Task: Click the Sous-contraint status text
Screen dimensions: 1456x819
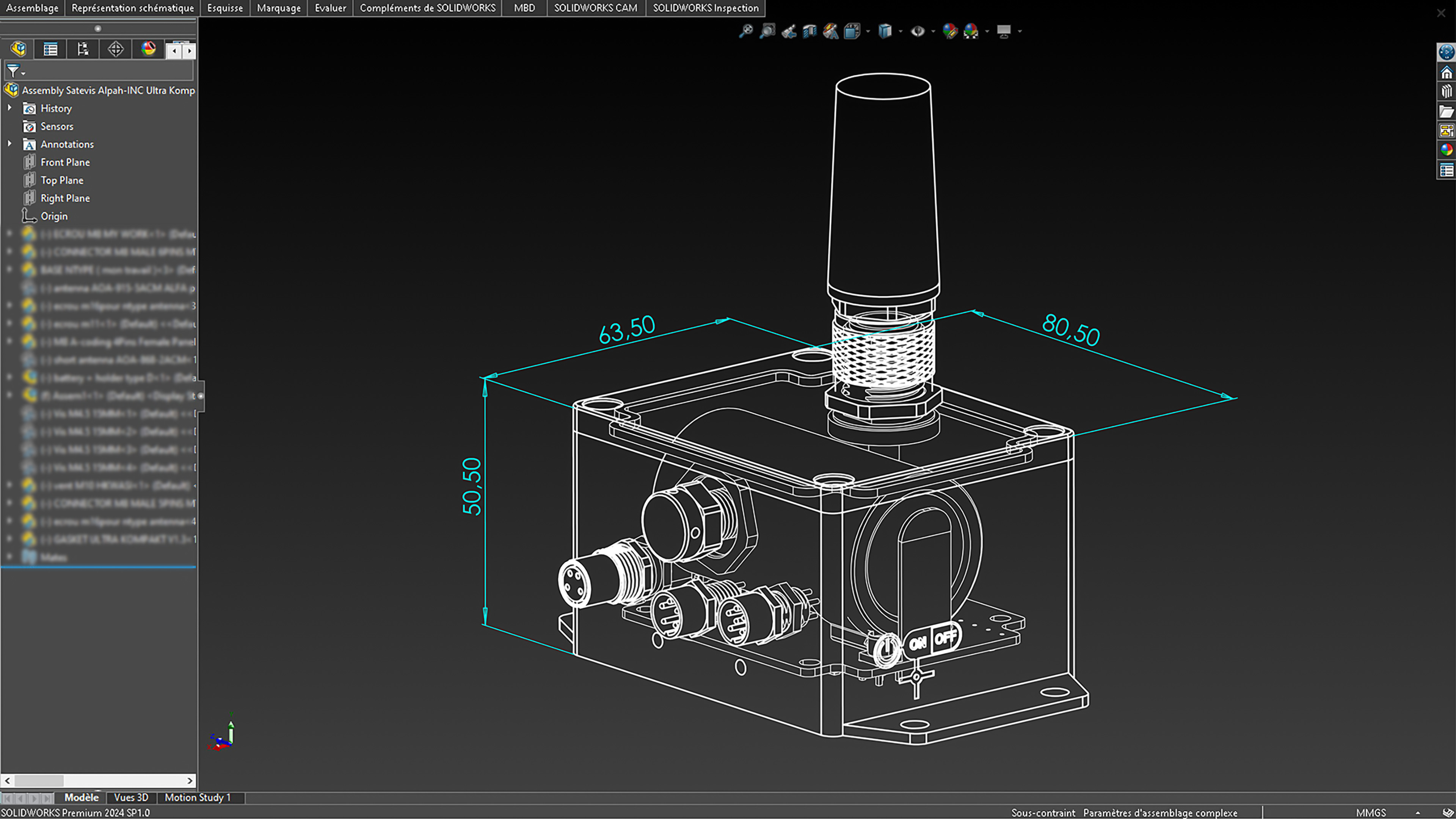Action: point(1043,813)
